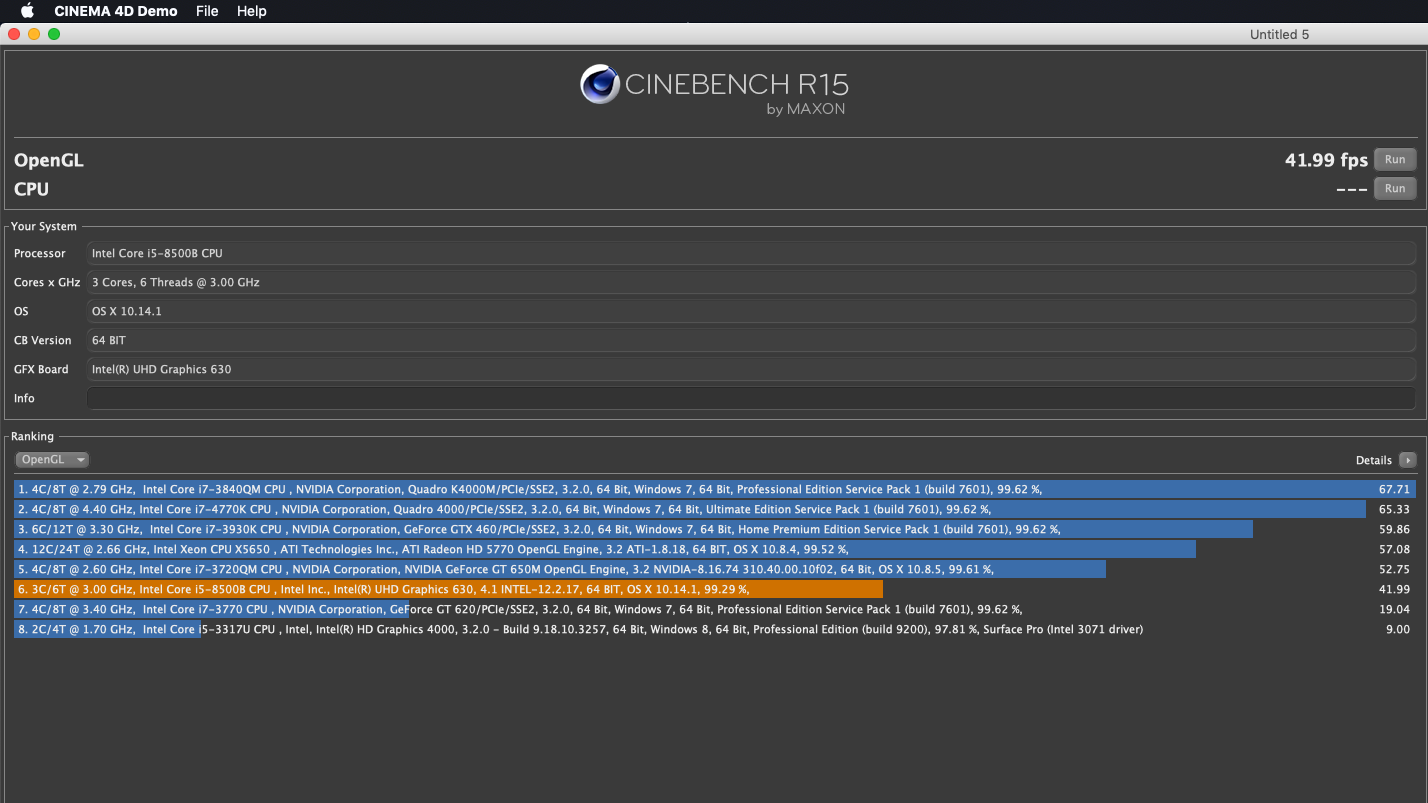Minimize the Untitled 5 window
This screenshot has width=1428, height=803.
34,34
